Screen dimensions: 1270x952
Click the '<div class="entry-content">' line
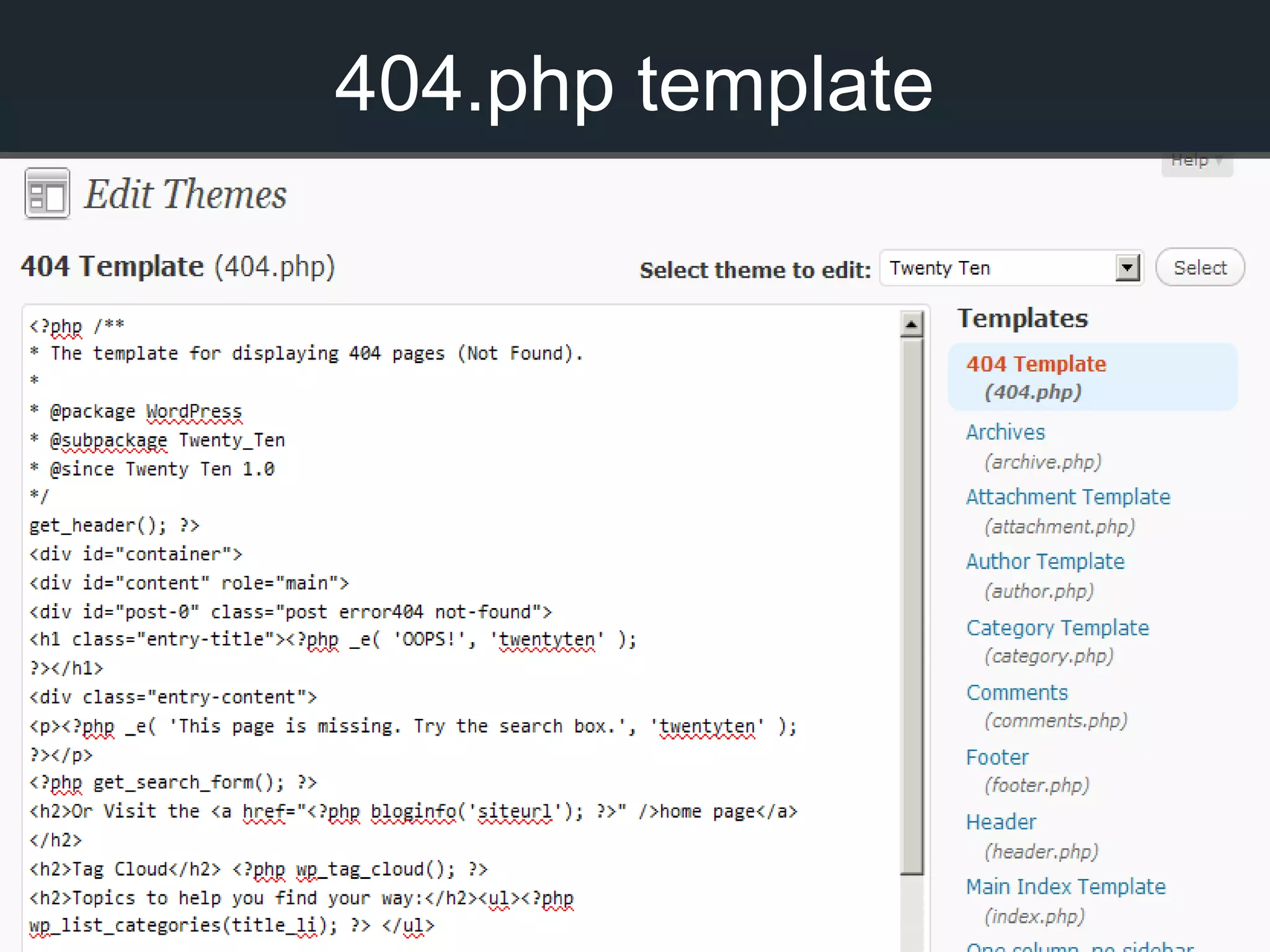(x=173, y=697)
